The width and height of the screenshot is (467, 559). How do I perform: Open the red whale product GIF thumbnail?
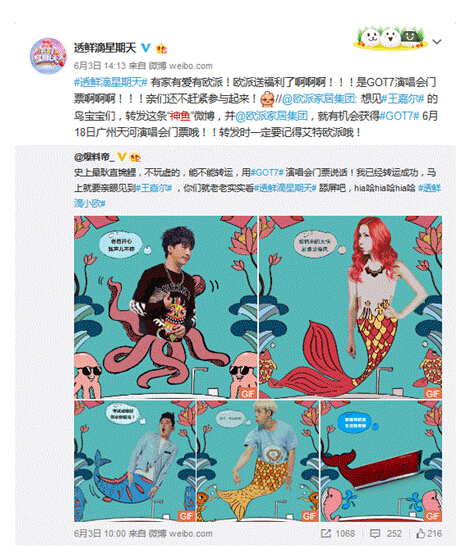pyautogui.click(x=381, y=461)
